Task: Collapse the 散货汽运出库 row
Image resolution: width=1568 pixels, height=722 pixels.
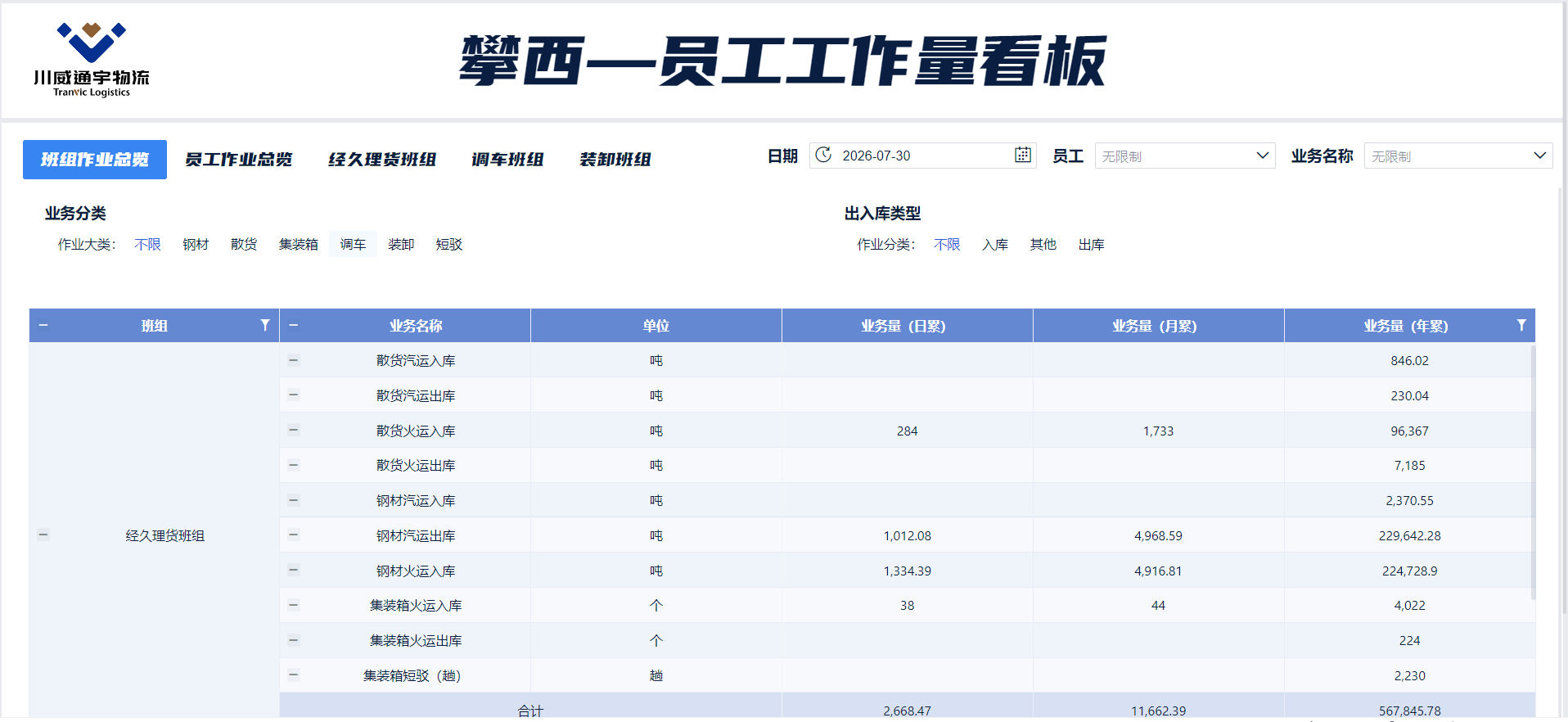Action: click(x=294, y=395)
